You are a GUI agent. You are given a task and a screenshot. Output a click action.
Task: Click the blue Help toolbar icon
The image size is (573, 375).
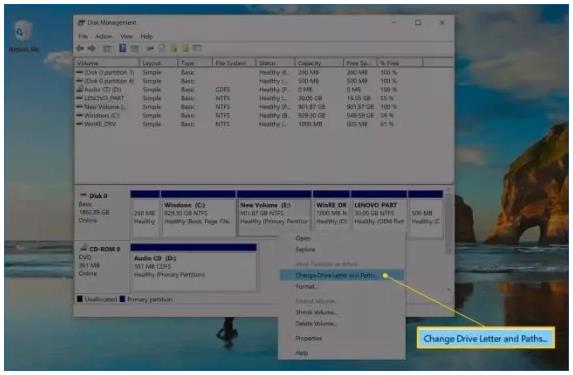pos(122,48)
